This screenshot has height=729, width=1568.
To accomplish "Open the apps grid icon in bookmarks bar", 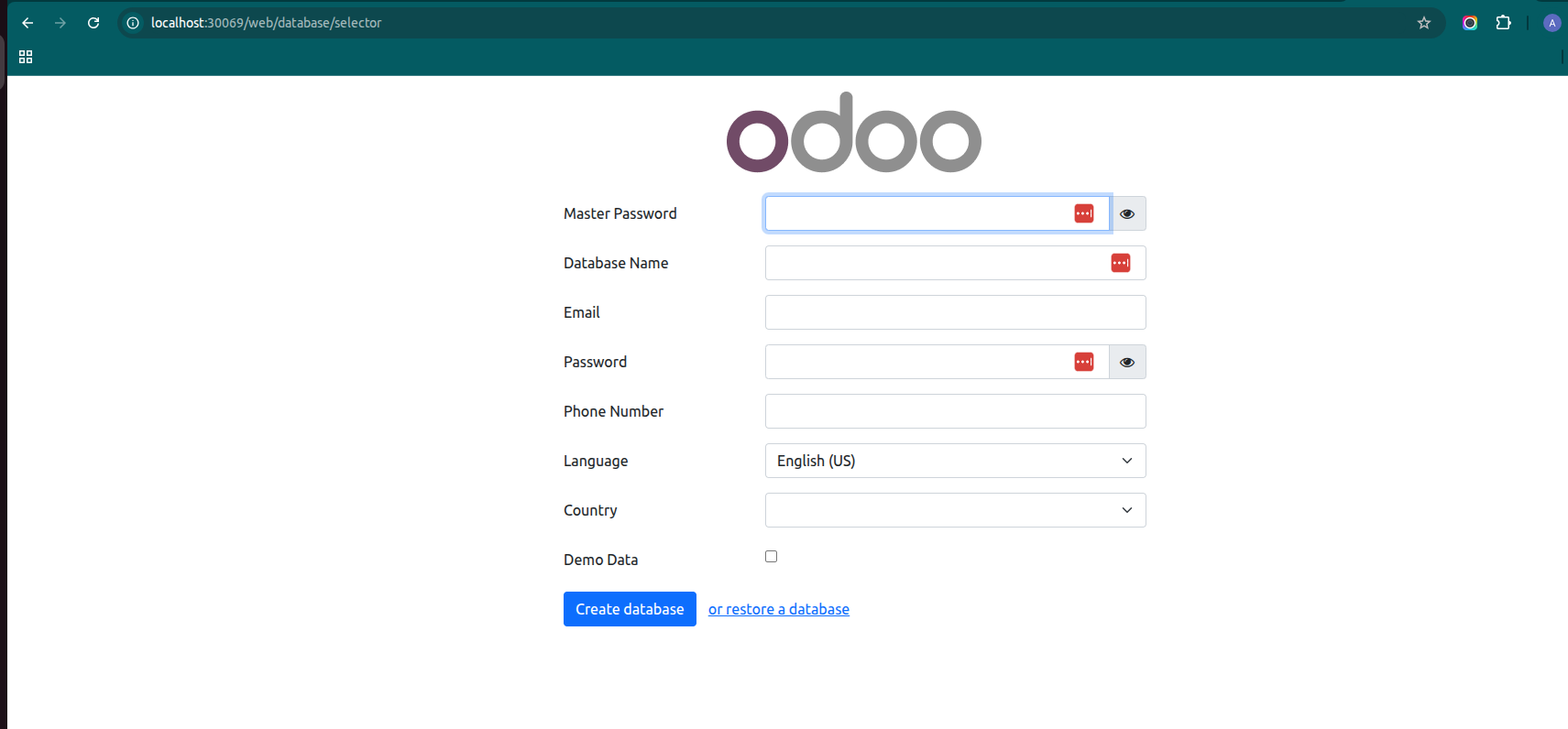I will pos(26,57).
